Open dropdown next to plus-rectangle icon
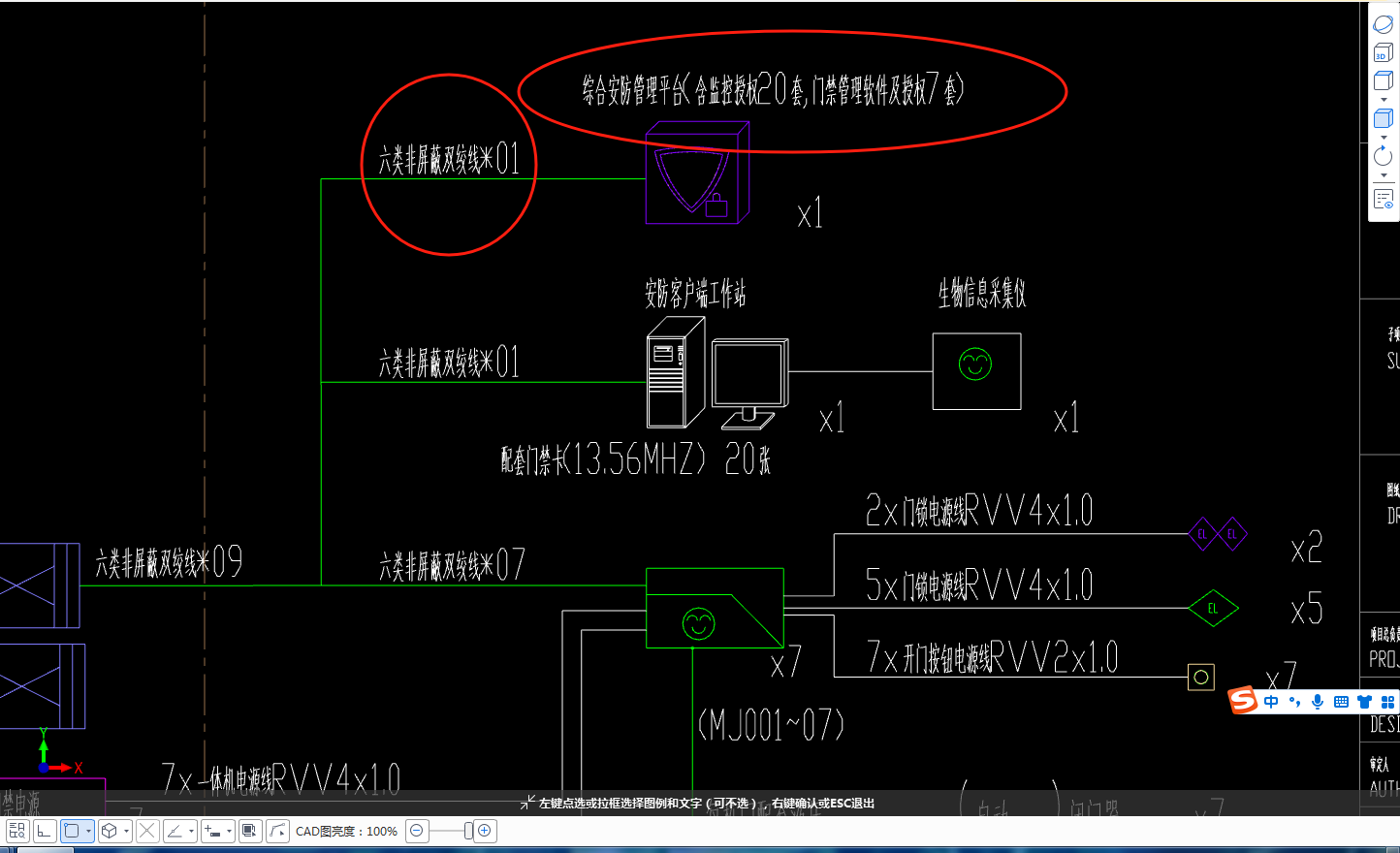 (229, 831)
